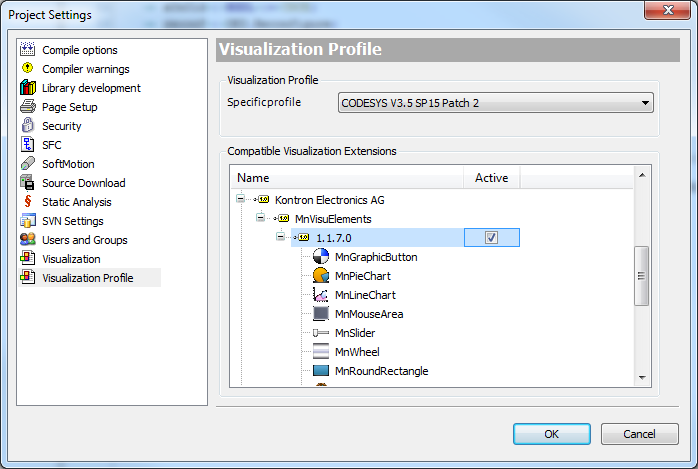
Task: Click the extensions list vertical scrollbar thumb
Action: click(642, 274)
